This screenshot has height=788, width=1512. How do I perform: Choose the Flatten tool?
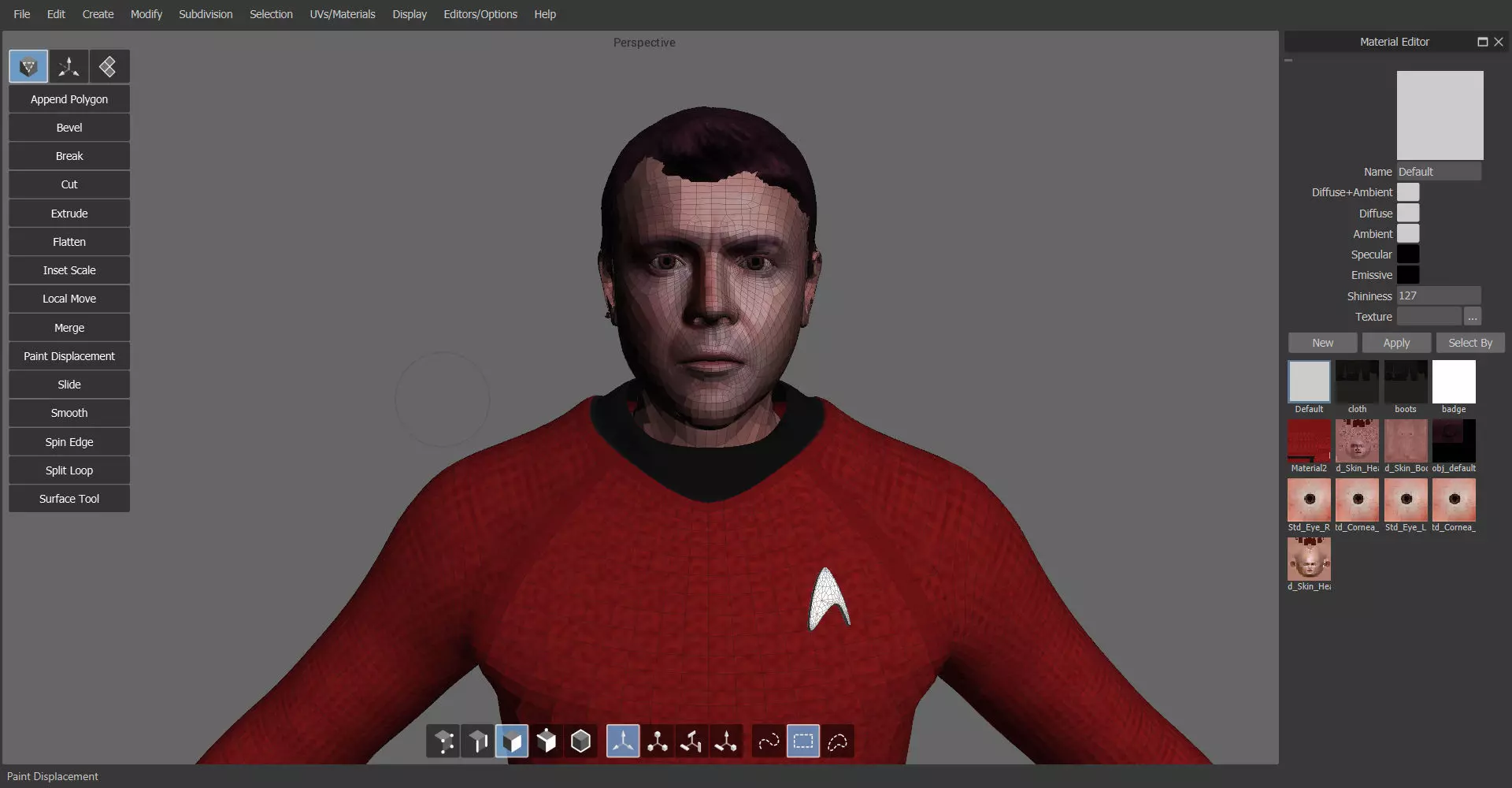click(x=69, y=242)
